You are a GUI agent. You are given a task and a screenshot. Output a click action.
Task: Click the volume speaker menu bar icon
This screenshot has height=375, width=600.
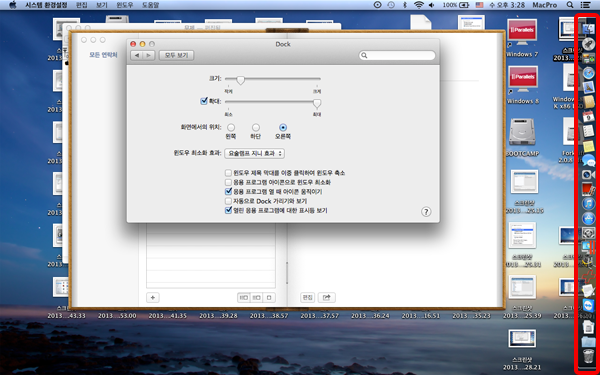(432, 5)
